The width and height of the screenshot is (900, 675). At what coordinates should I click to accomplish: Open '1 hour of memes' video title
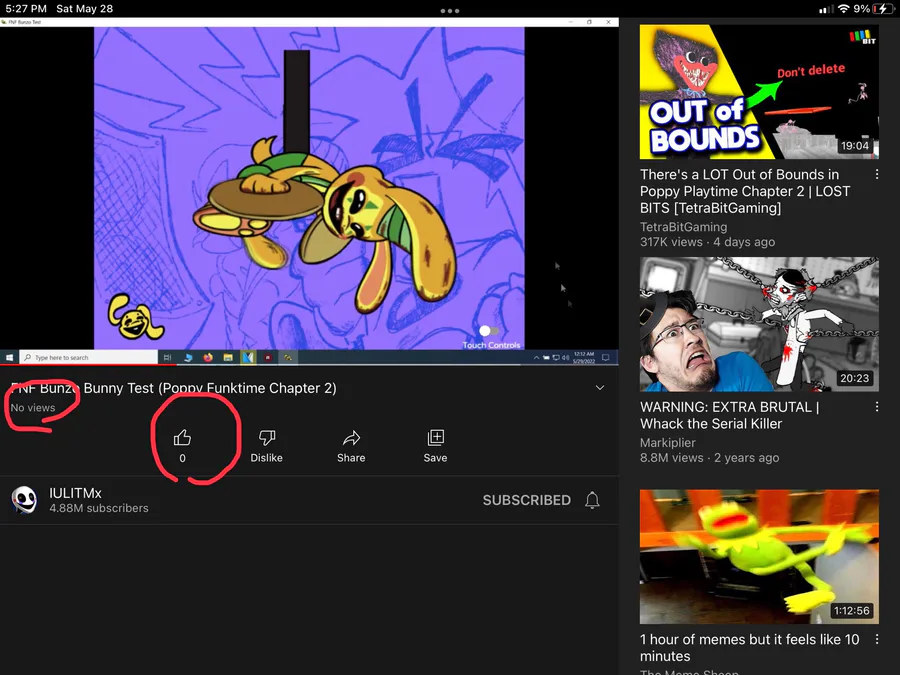[749, 647]
